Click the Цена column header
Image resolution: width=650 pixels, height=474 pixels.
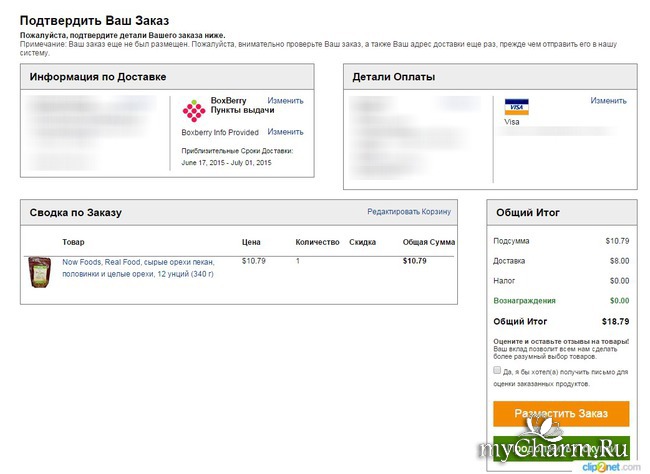pyautogui.click(x=252, y=242)
